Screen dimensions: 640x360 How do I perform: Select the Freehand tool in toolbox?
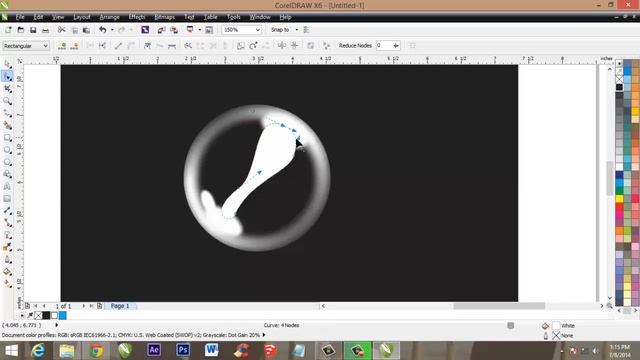(x=7, y=113)
